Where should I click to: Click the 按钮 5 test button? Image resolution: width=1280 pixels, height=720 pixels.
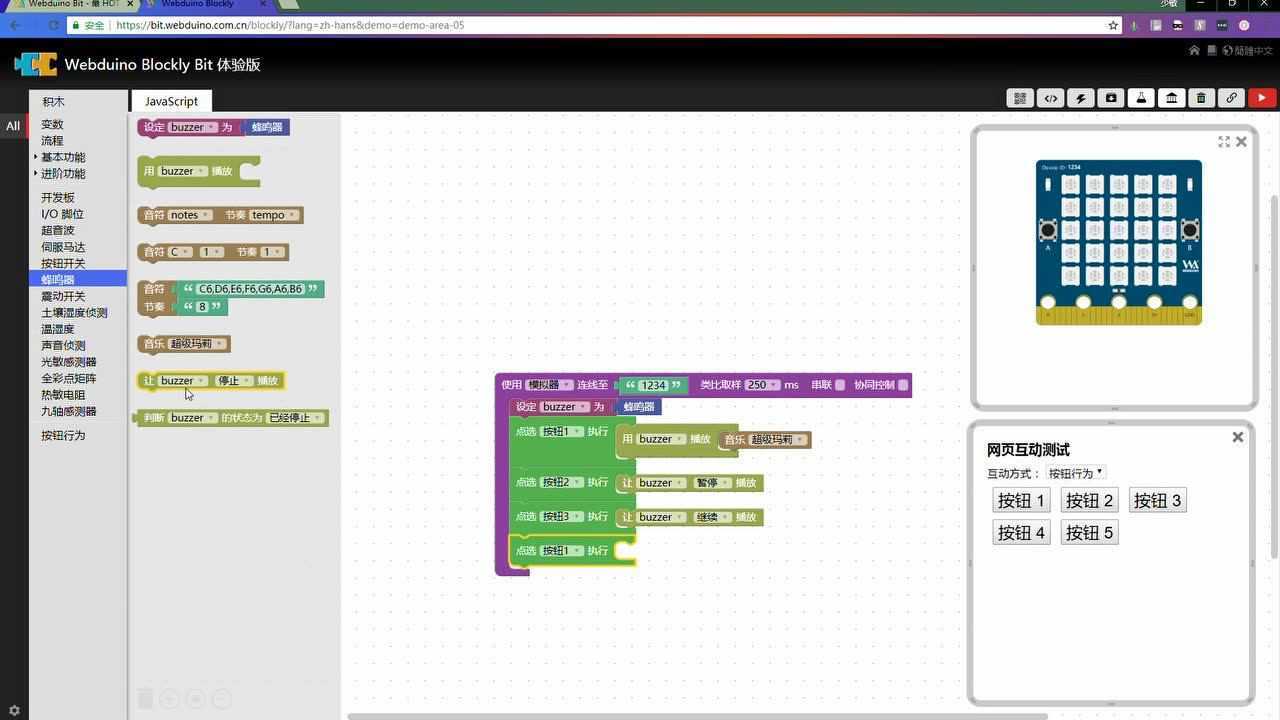point(1089,533)
